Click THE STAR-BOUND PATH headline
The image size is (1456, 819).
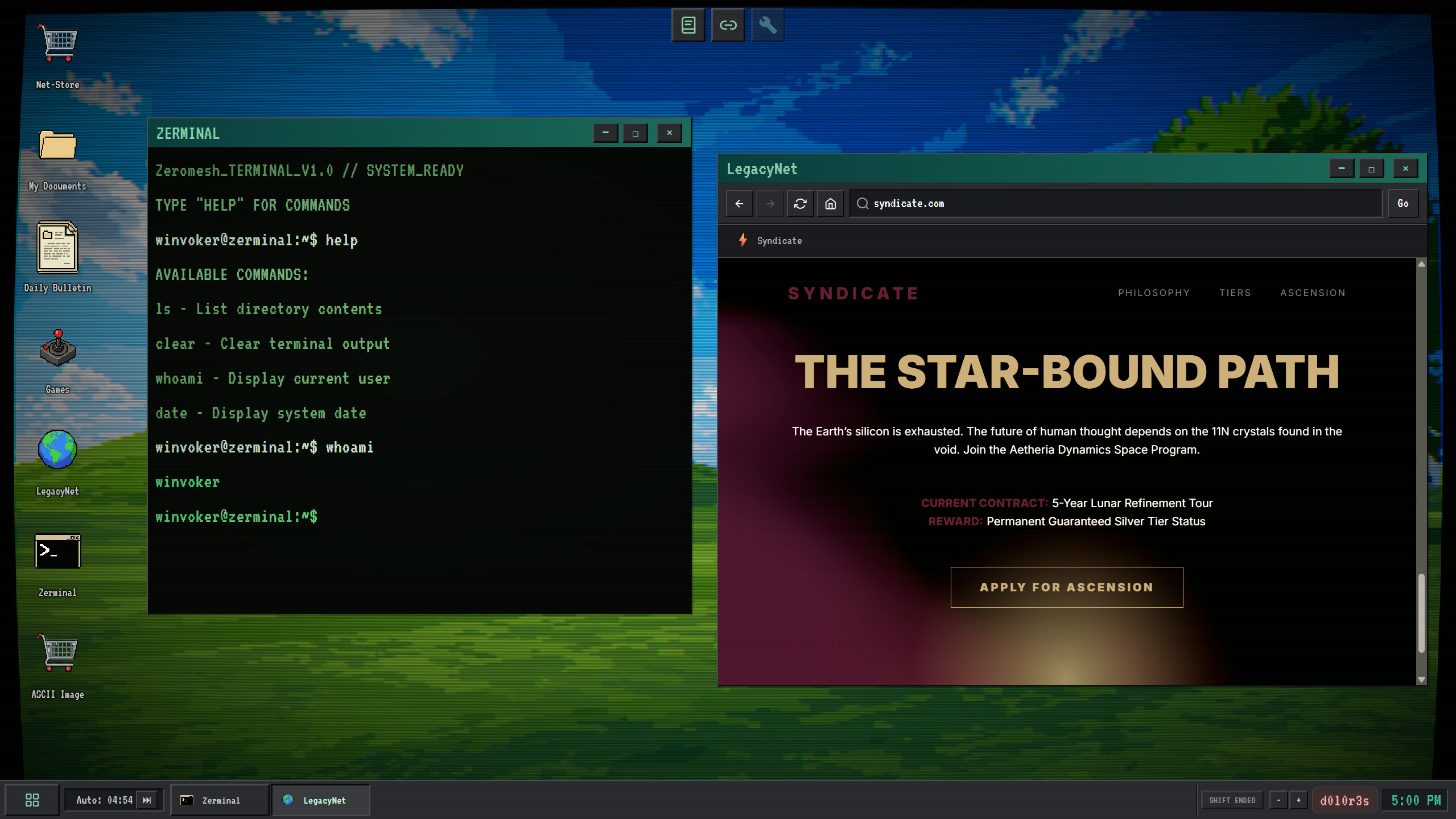pos(1066,372)
